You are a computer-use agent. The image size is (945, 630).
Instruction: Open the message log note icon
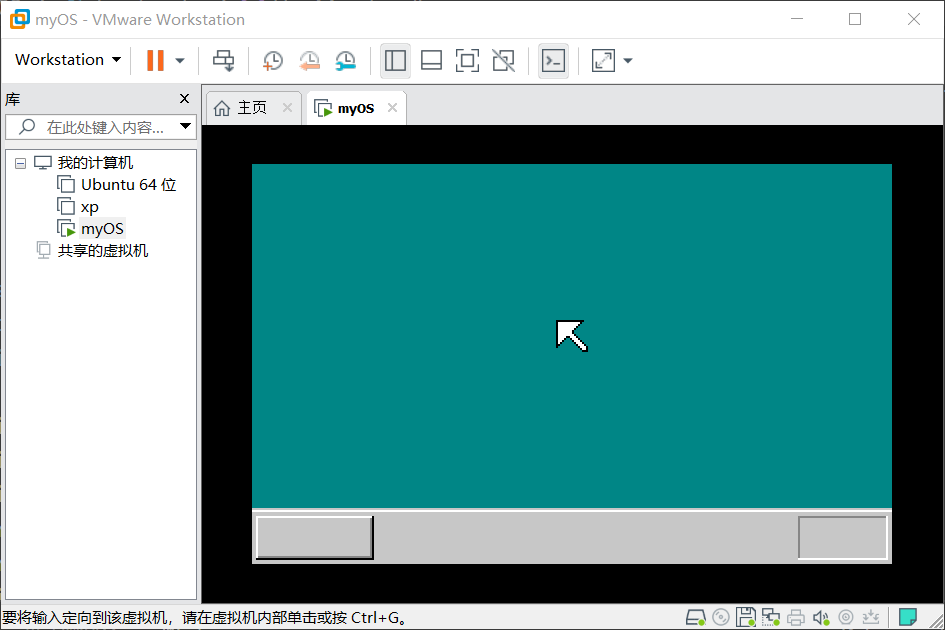click(908, 617)
